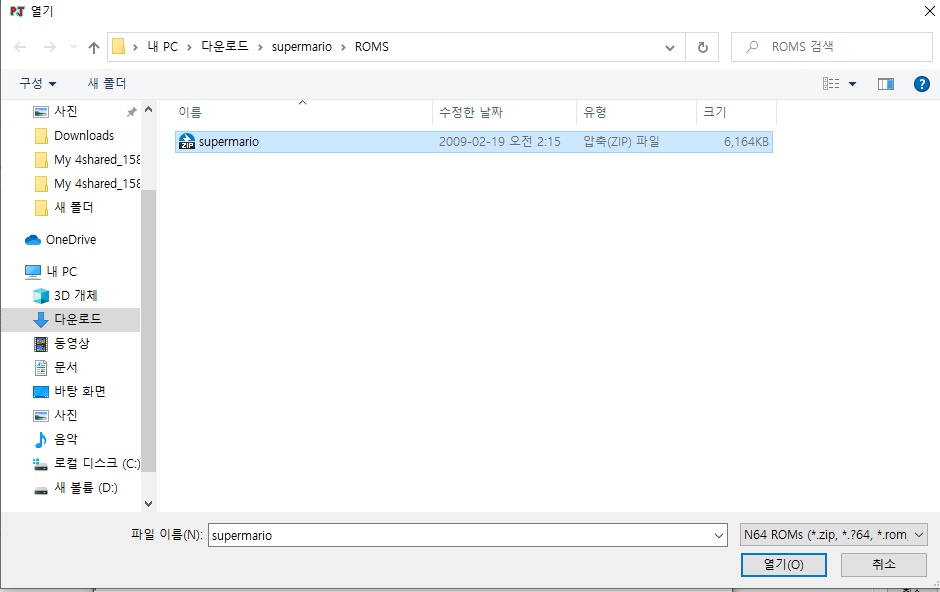Open 동영상 in the sidebar
This screenshot has width=940, height=592.
pyautogui.click(x=71, y=343)
